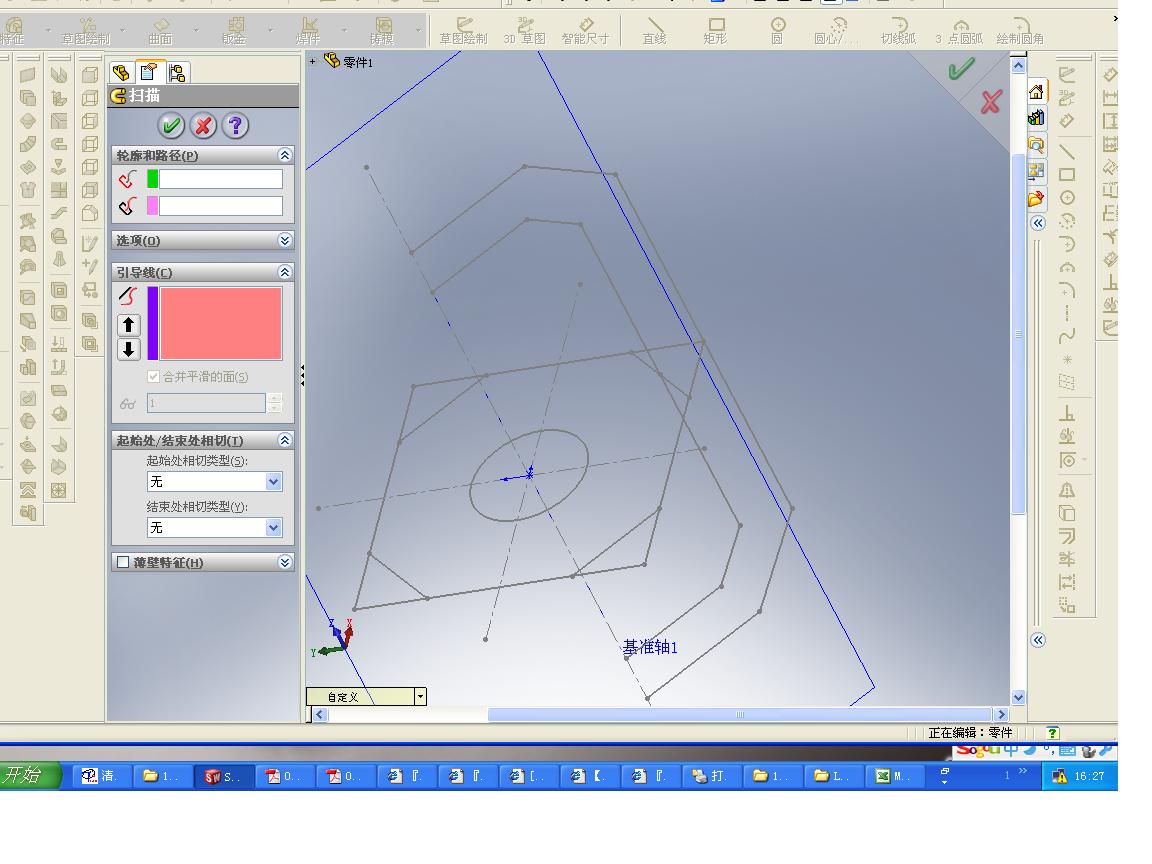Open the 自定义 view dropdown arrow
The width and height of the screenshot is (1152, 864).
click(420, 696)
